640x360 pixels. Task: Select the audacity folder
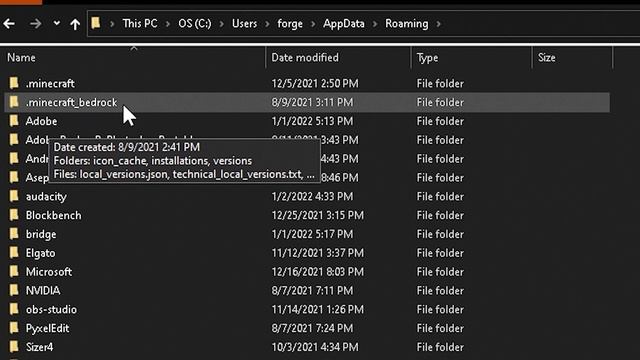[x=307, y=196]
